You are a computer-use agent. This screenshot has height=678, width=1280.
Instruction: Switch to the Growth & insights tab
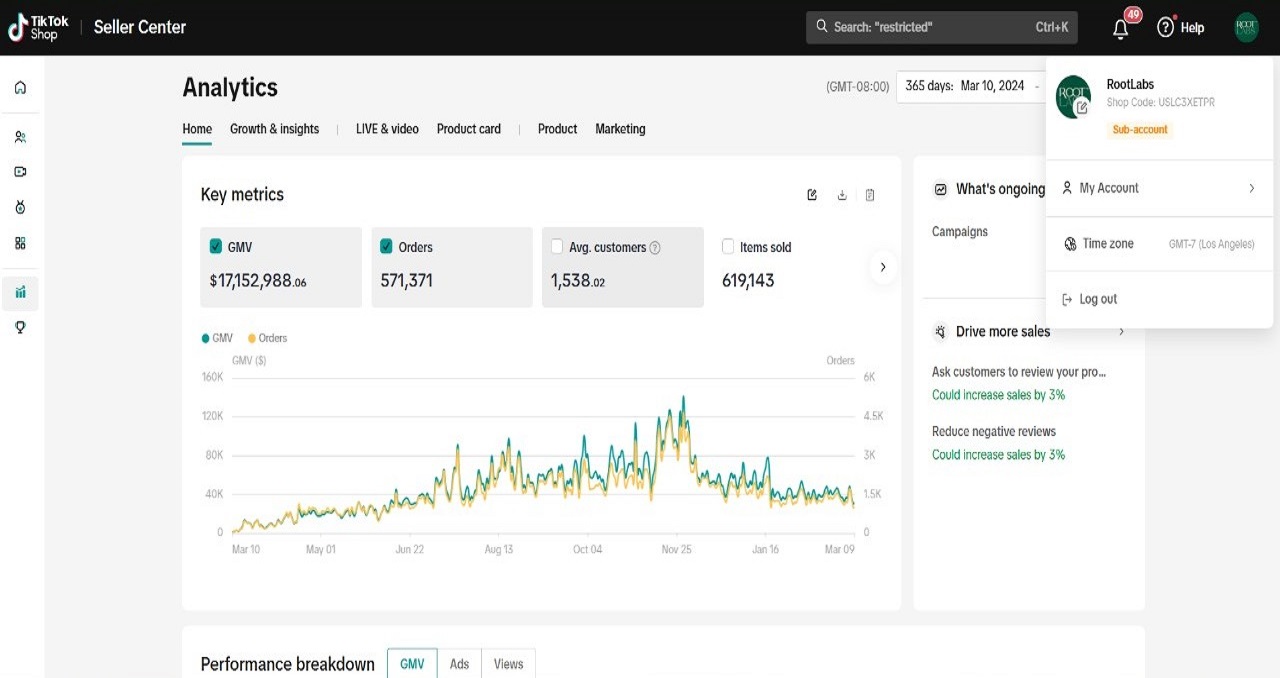[274, 129]
